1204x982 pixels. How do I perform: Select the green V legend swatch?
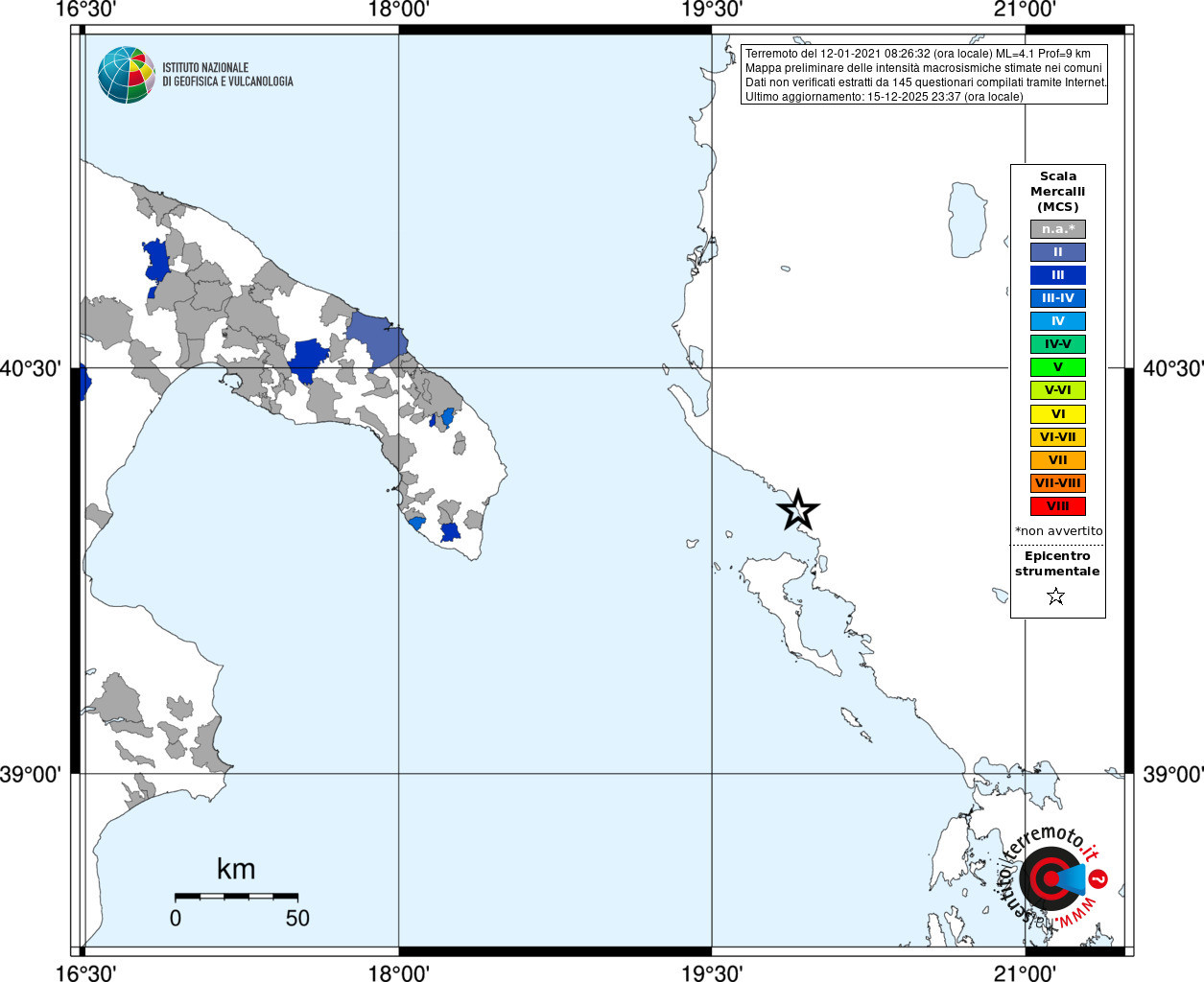tap(1058, 367)
